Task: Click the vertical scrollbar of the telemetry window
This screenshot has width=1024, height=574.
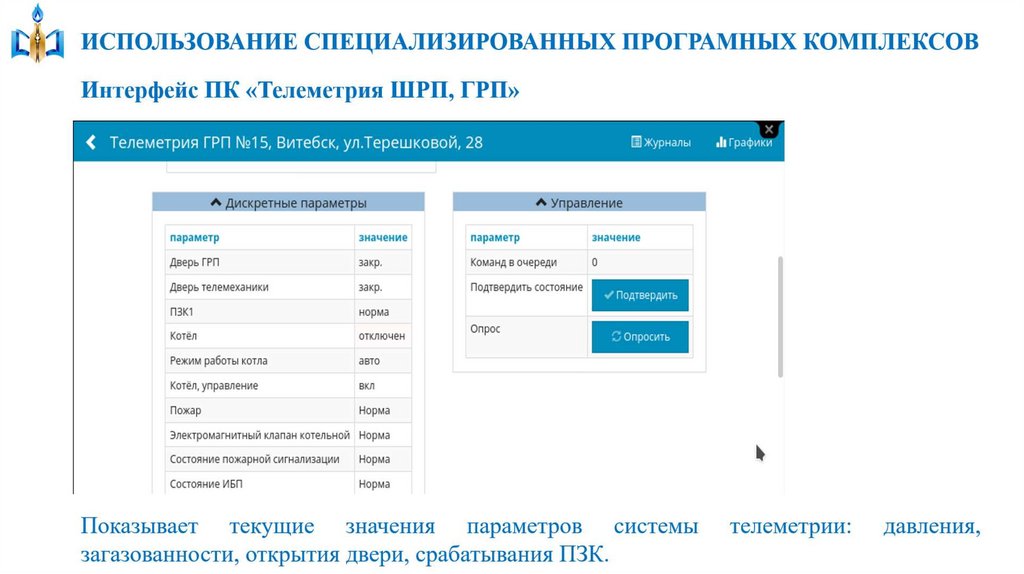Action: pyautogui.click(x=780, y=317)
